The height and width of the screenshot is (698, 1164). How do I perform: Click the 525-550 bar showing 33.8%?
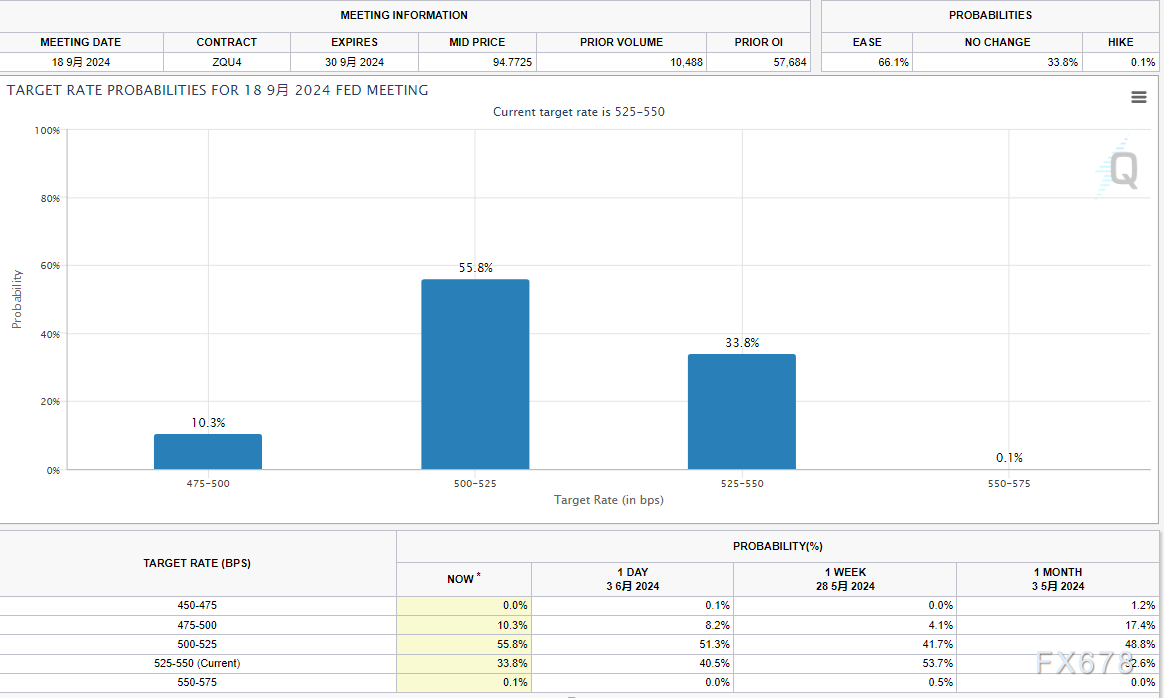point(741,411)
